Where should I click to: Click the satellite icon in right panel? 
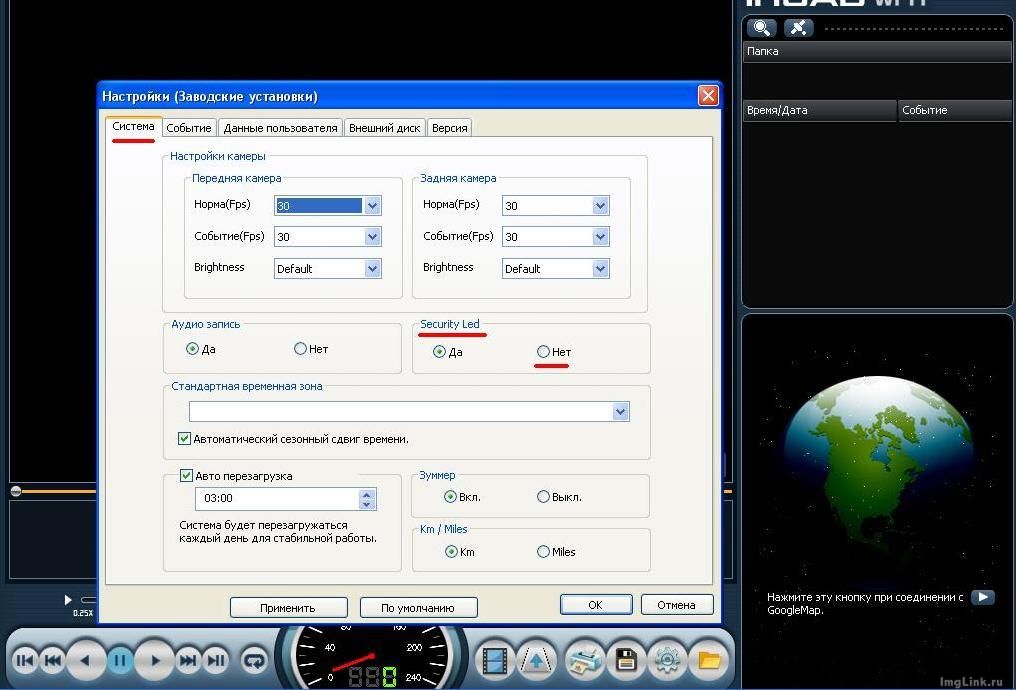[x=799, y=28]
